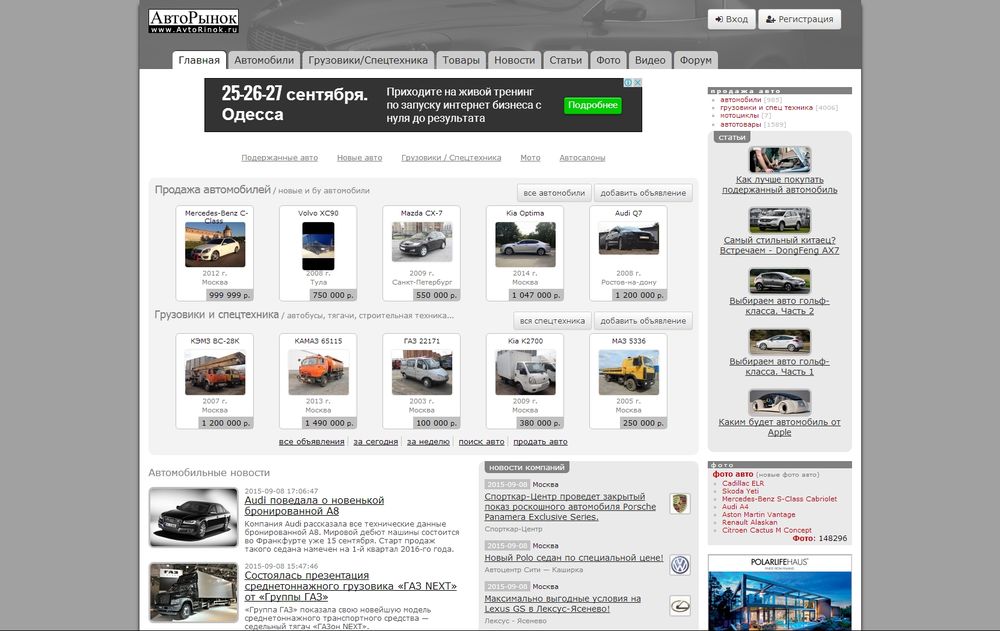Click добавить объявление in trucks section
This screenshot has width=1000, height=631.
643,321
